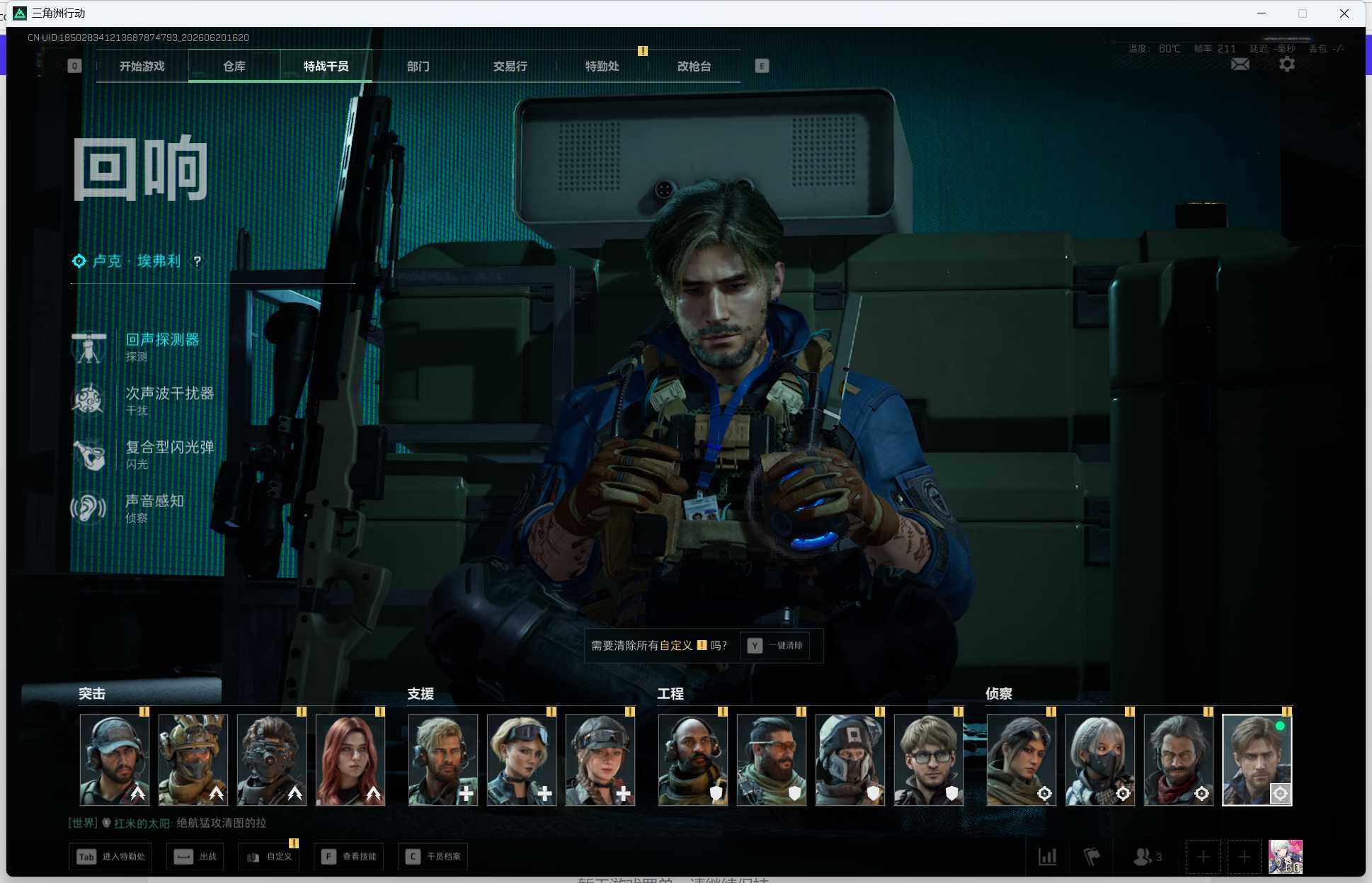Viewport: 1372px width, 883px height.
Task: Select the 回声探测器 skill icon
Action: tap(88, 347)
